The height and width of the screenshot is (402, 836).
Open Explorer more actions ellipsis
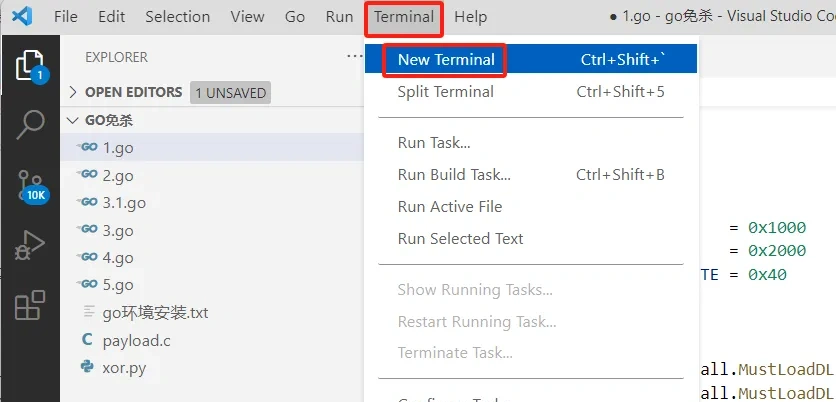[x=354, y=56]
